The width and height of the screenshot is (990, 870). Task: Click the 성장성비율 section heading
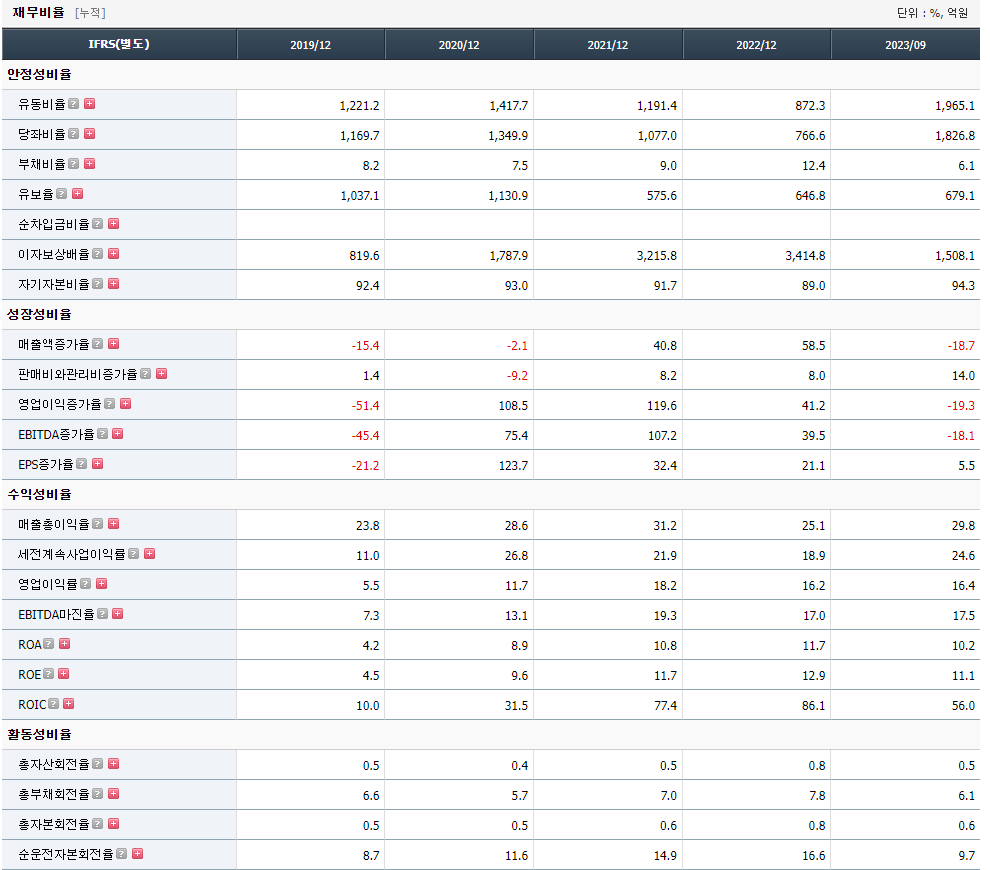click(x=39, y=314)
